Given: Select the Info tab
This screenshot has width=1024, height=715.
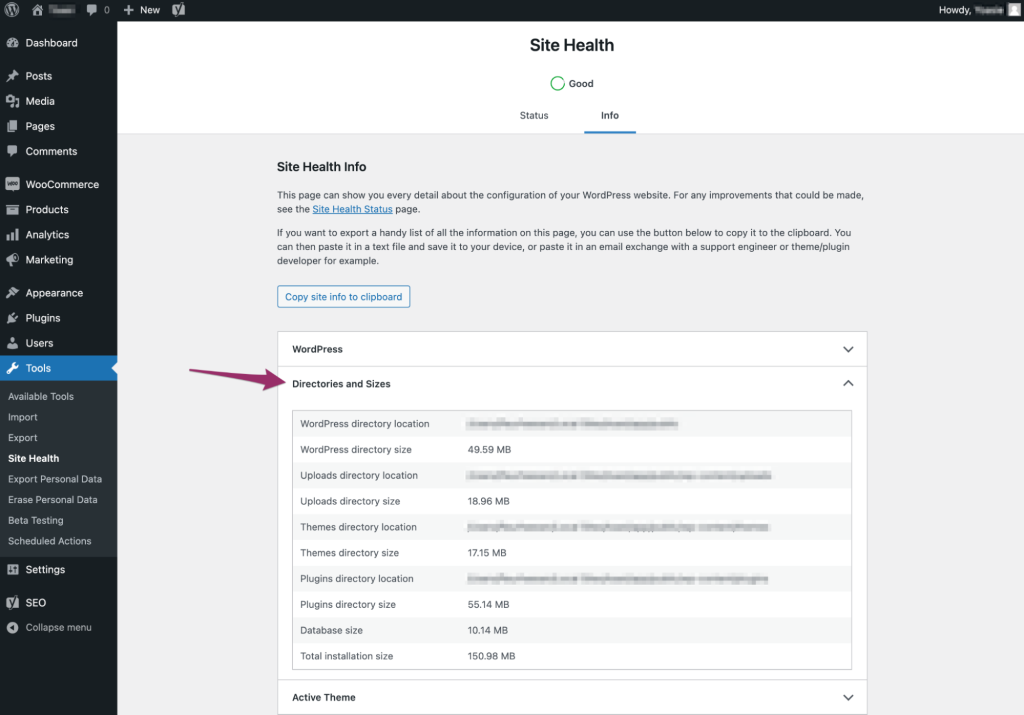Looking at the screenshot, I should pyautogui.click(x=609, y=116).
